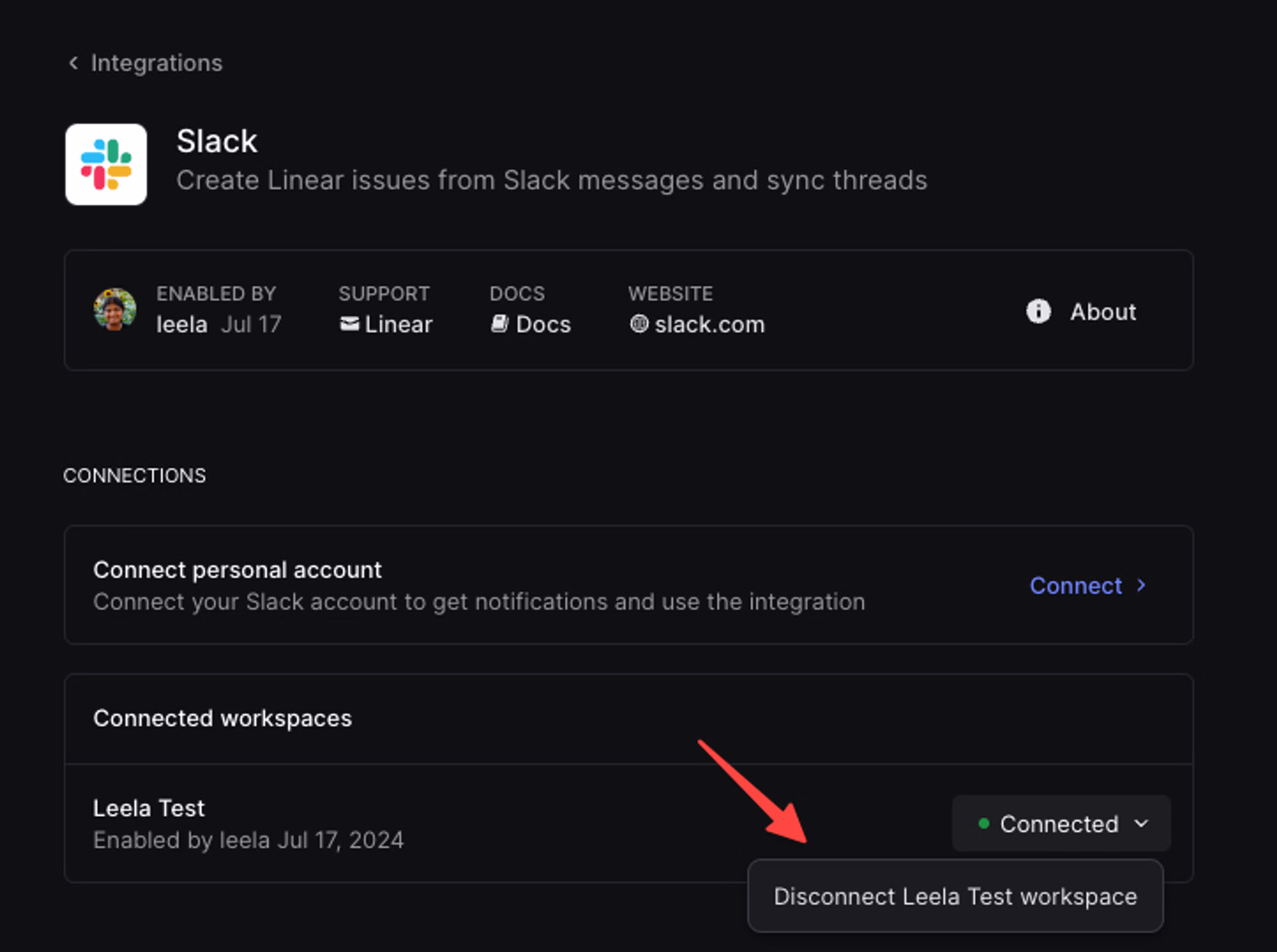The image size is (1277, 952).
Task: Visit the slack.com website link
Action: coord(697,325)
